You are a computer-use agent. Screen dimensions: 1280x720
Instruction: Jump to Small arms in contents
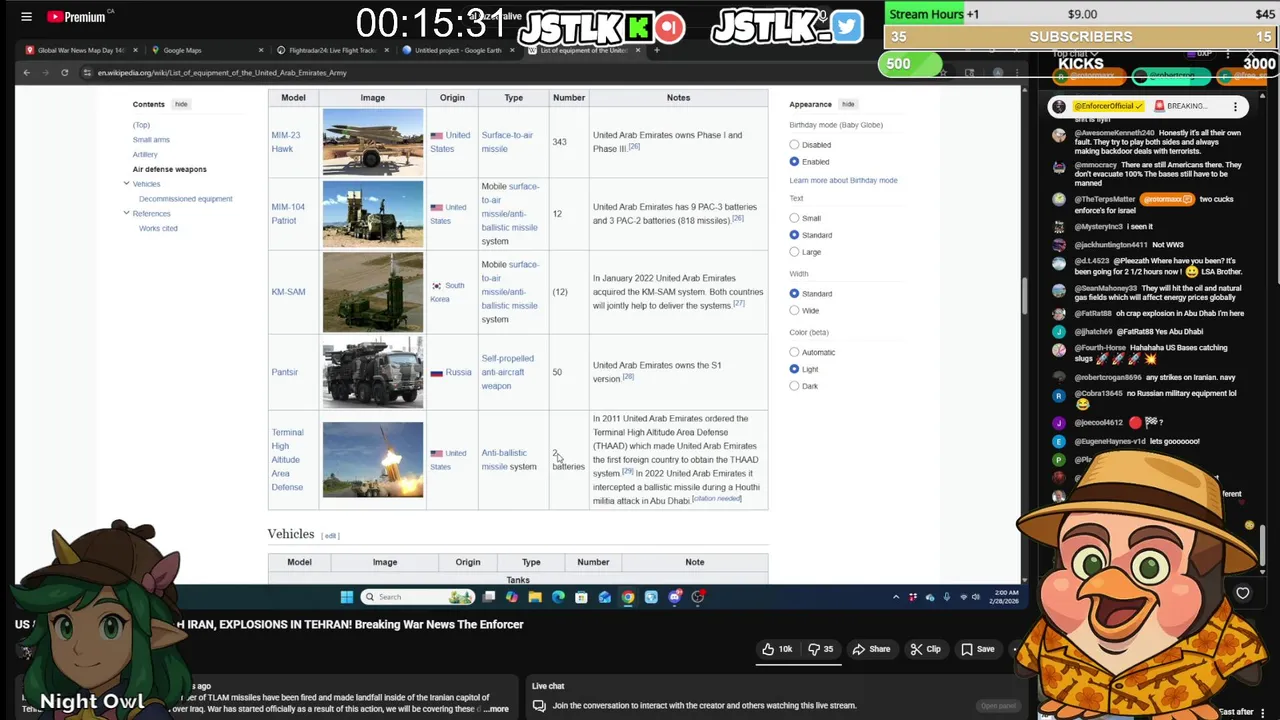pos(151,140)
